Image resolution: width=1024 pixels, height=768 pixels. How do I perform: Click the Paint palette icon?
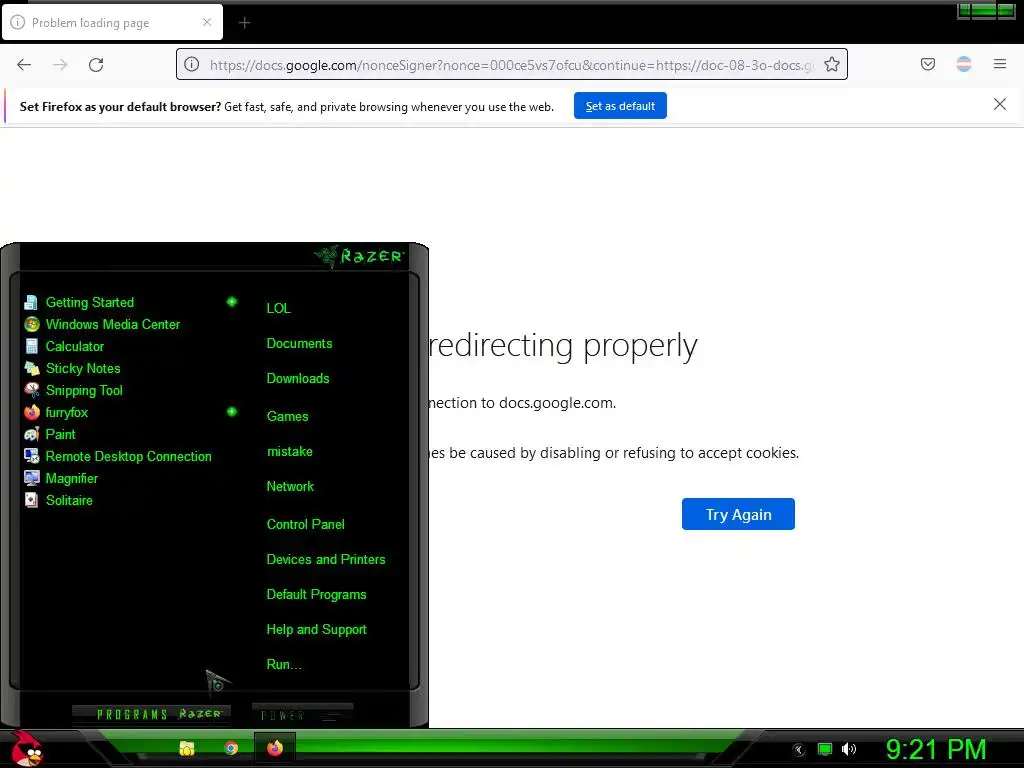pyautogui.click(x=31, y=434)
